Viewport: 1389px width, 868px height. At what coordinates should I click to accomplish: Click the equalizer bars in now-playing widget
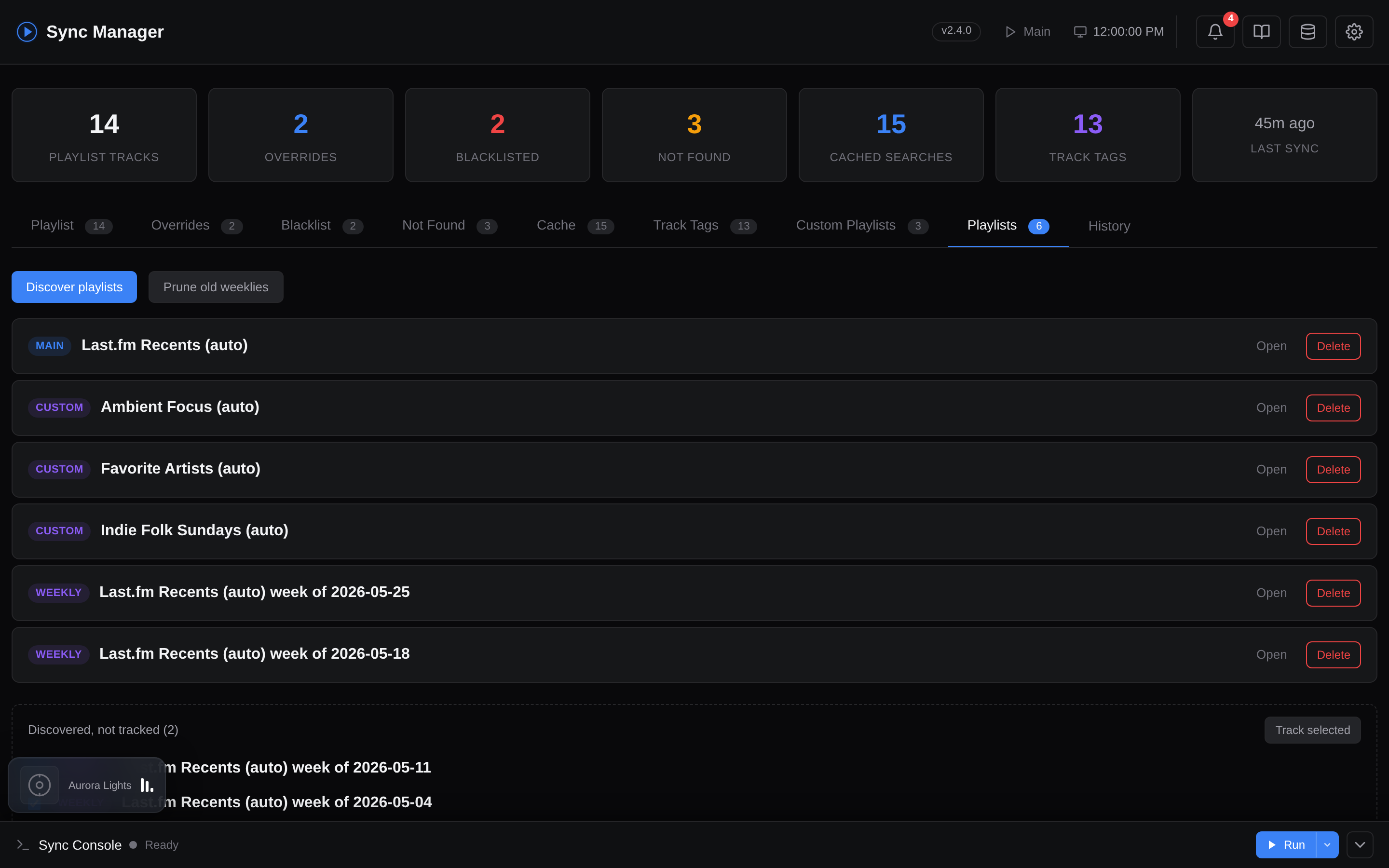(147, 786)
